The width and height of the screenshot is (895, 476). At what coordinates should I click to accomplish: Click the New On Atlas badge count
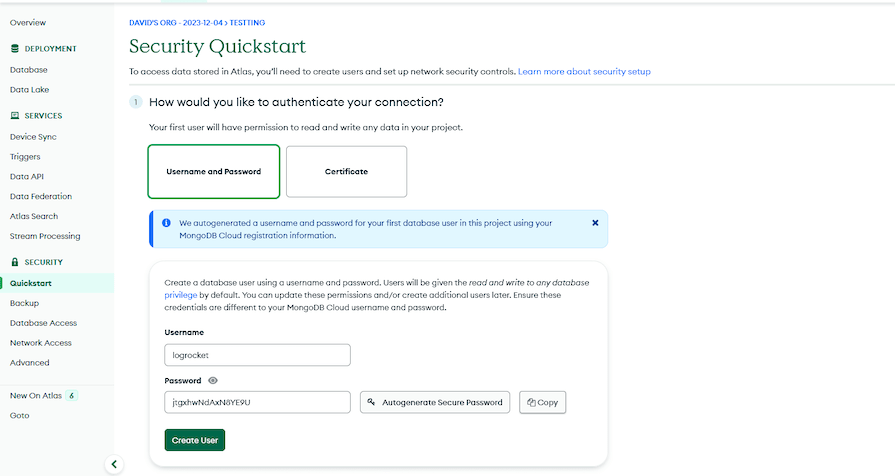pyautogui.click(x=72, y=396)
